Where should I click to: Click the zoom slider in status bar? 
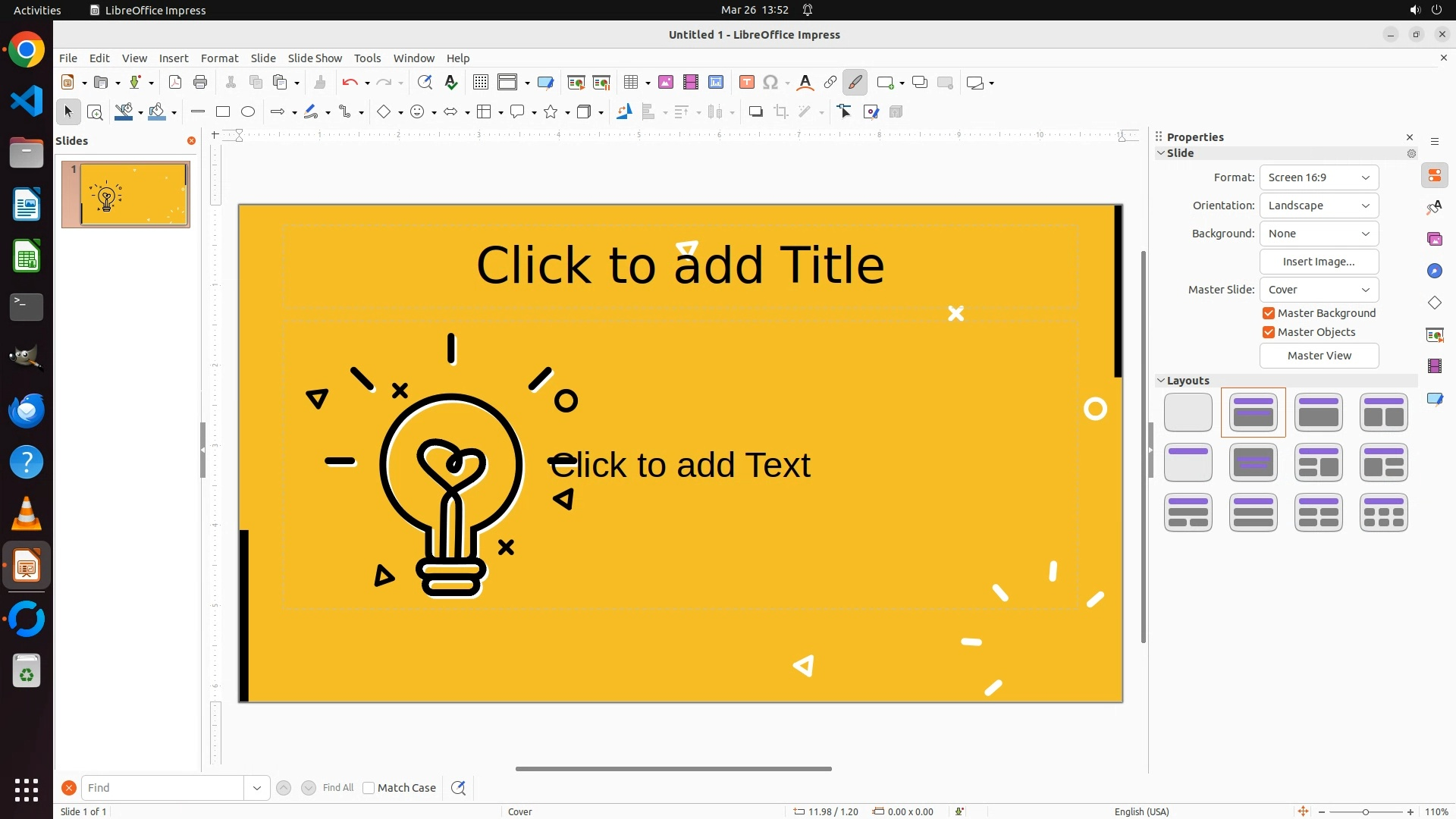coord(1365,811)
